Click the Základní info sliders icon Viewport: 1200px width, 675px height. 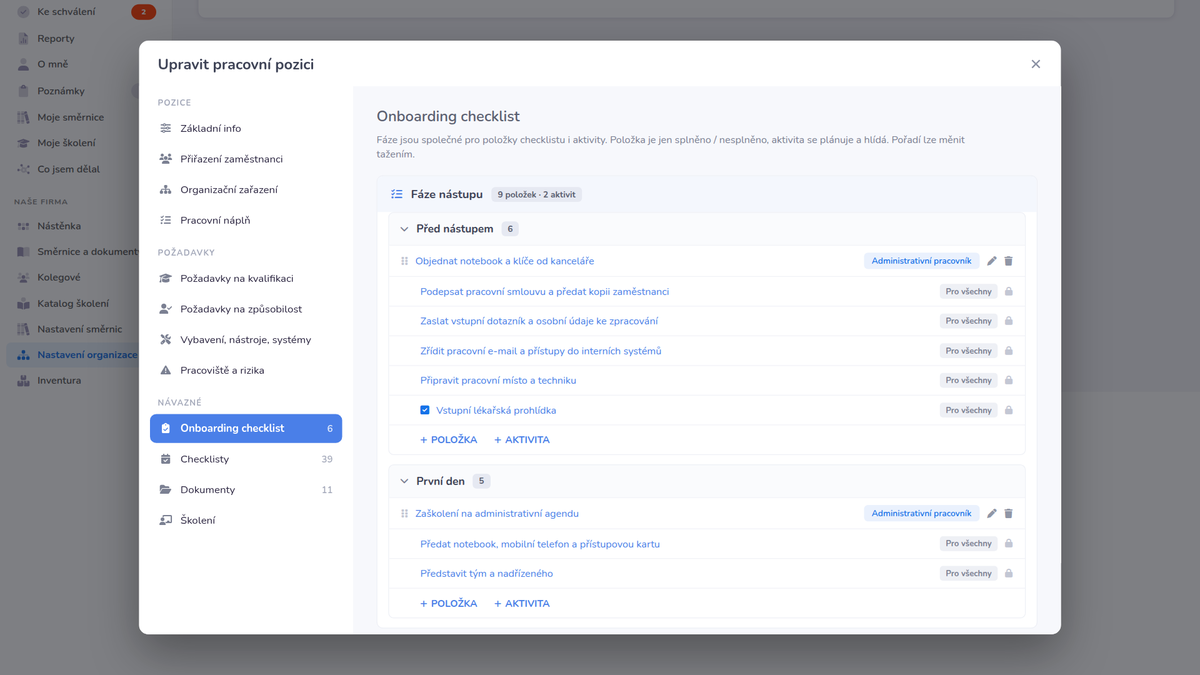point(166,128)
